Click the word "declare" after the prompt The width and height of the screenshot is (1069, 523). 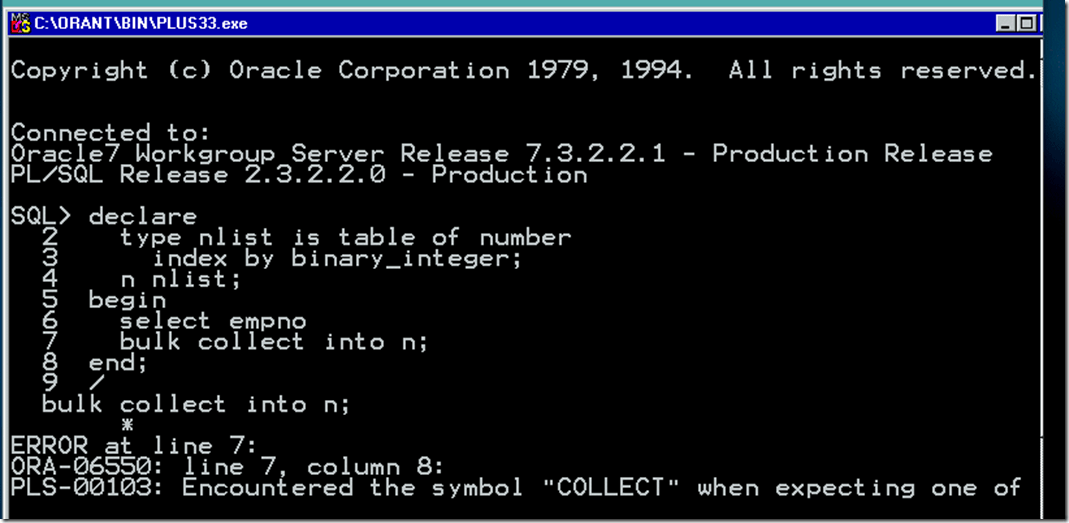pyautogui.click(x=143, y=217)
